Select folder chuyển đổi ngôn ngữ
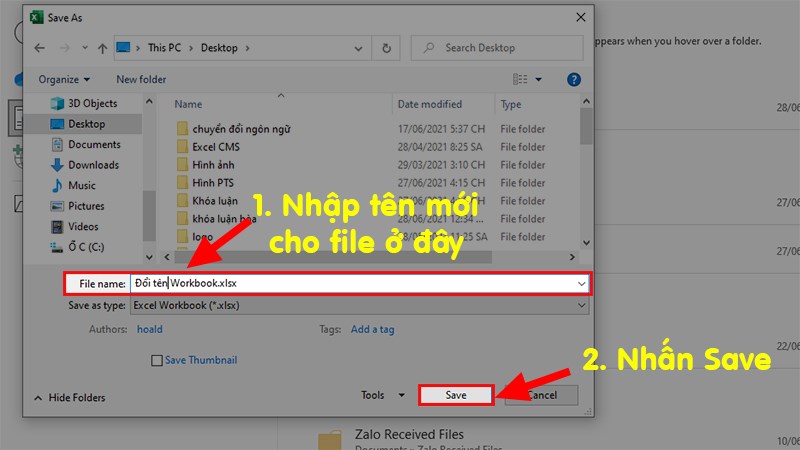800x450 pixels. click(x=241, y=129)
